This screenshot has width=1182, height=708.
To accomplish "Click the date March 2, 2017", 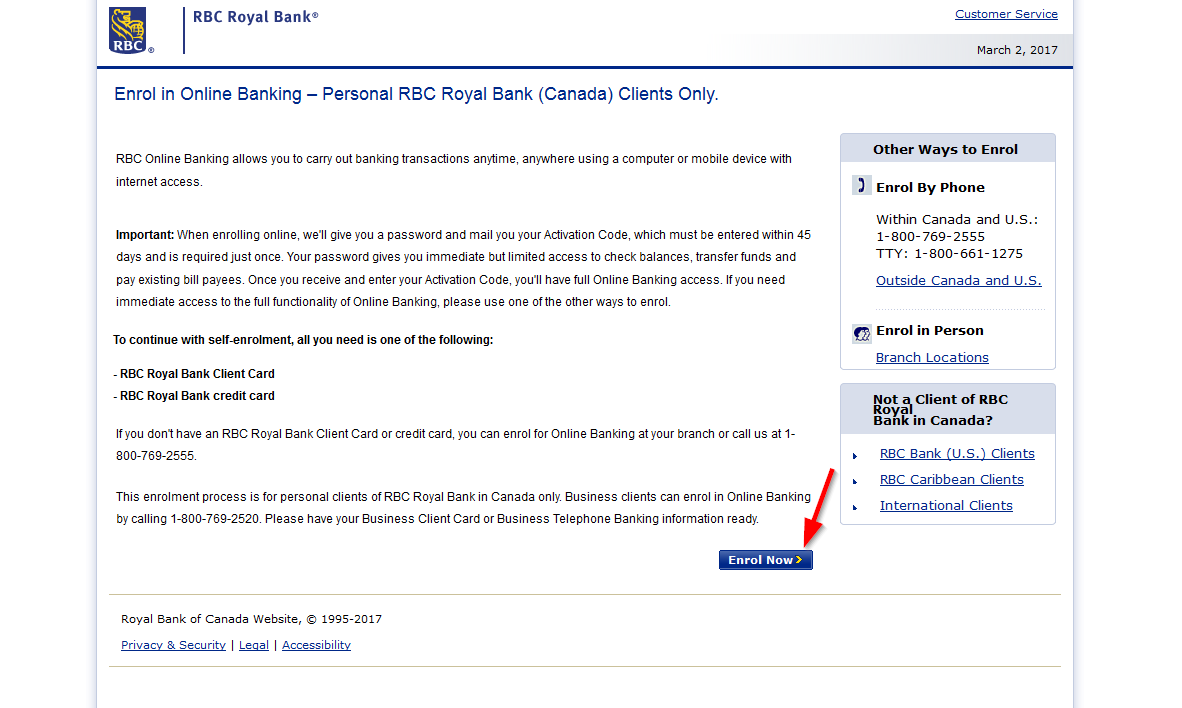I will 1017,51.
